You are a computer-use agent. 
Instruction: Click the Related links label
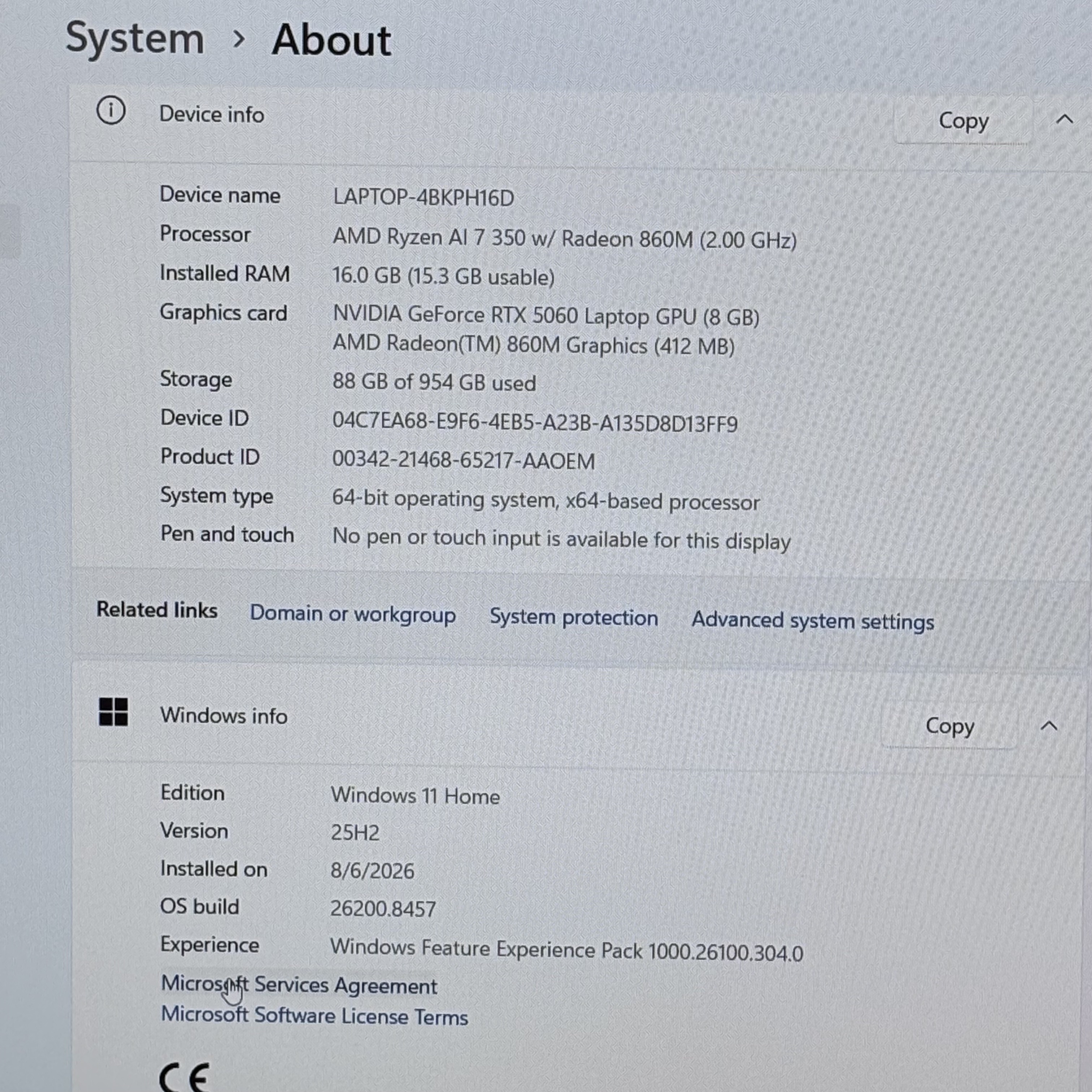(x=157, y=610)
